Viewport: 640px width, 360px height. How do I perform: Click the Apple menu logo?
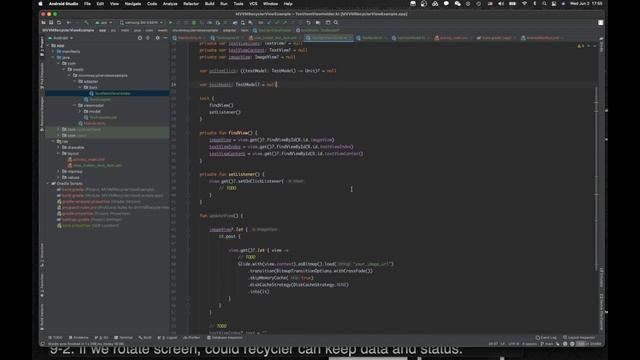(x=40, y=4)
